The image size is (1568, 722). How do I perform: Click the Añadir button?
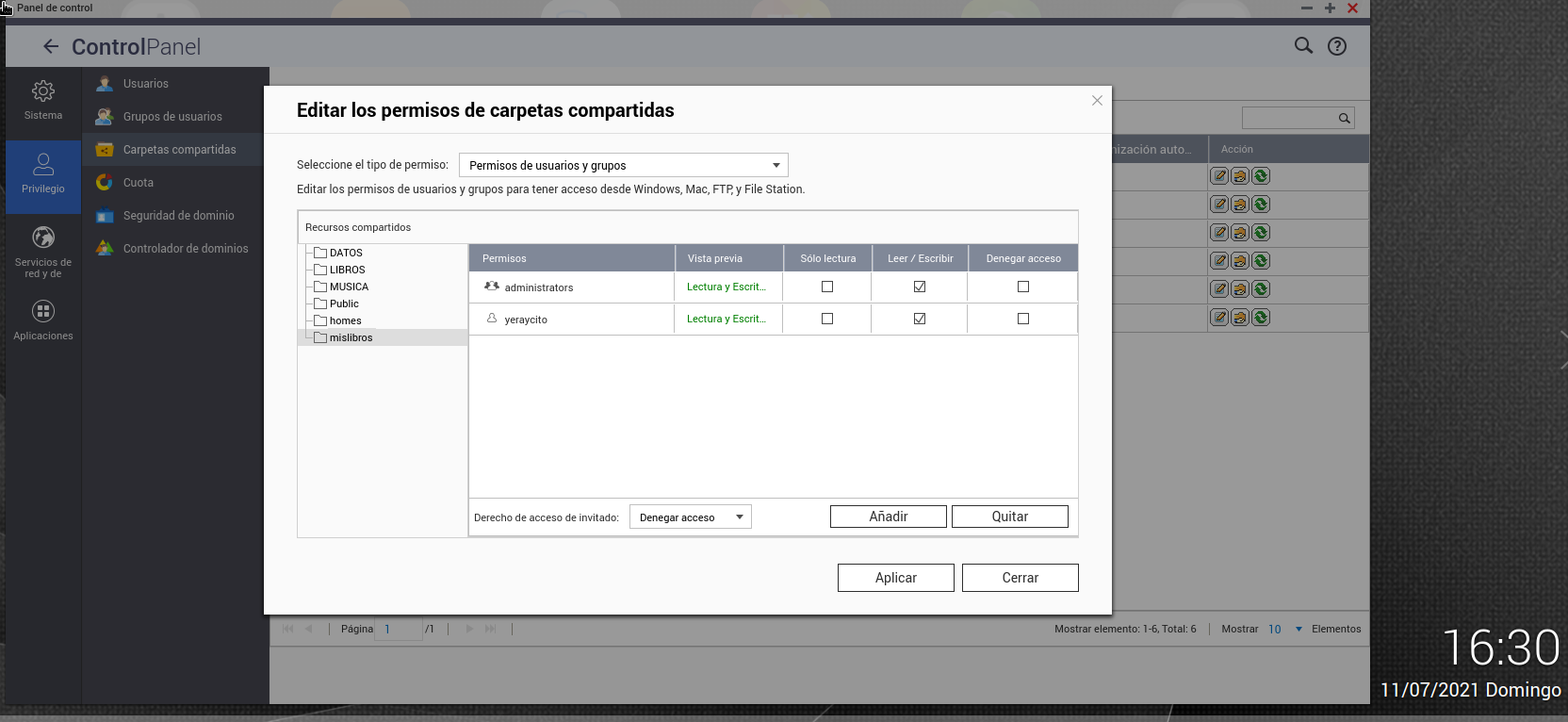coord(888,517)
